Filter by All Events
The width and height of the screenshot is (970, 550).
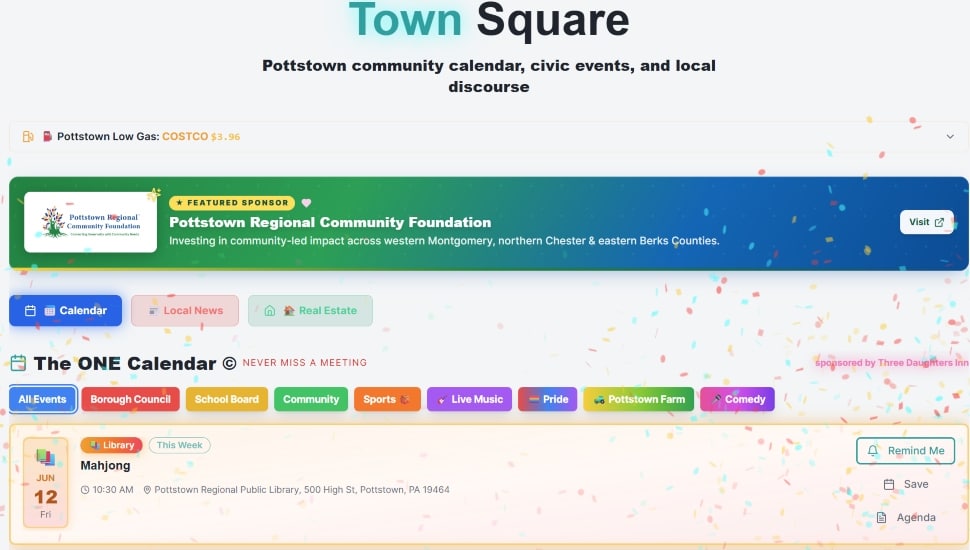tap(43, 399)
